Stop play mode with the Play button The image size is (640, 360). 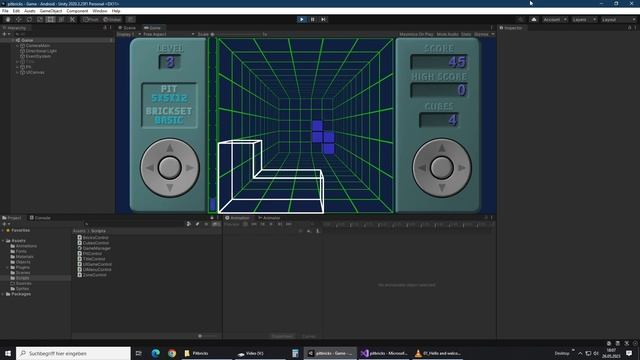pyautogui.click(x=302, y=19)
